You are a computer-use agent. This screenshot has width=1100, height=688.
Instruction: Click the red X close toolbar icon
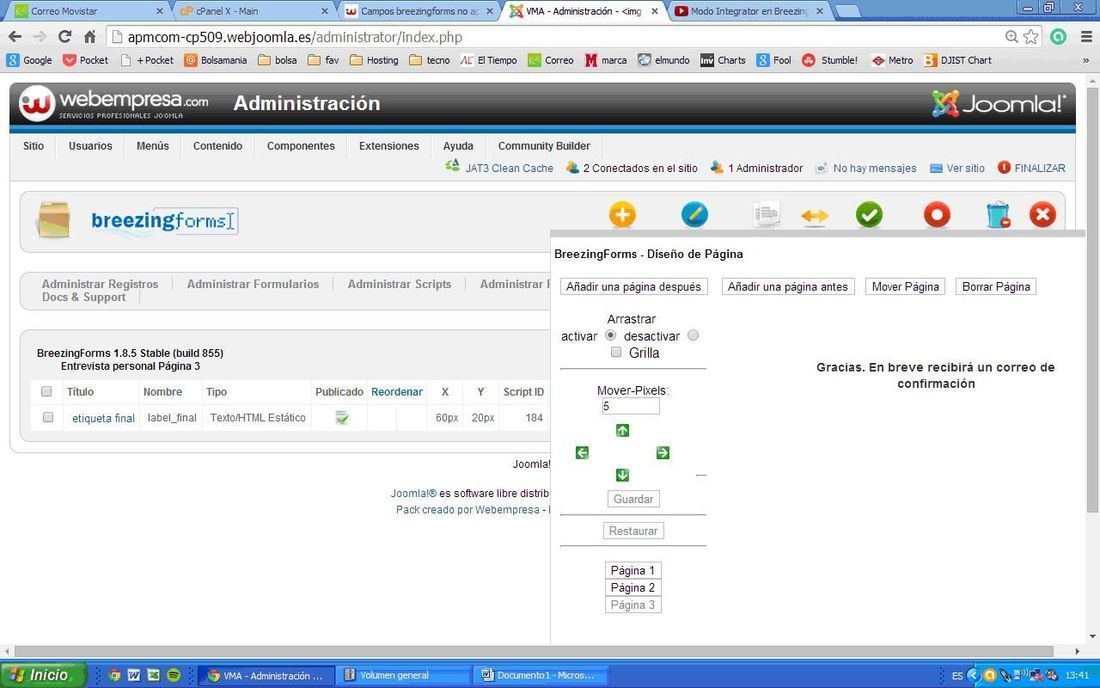click(x=1042, y=215)
